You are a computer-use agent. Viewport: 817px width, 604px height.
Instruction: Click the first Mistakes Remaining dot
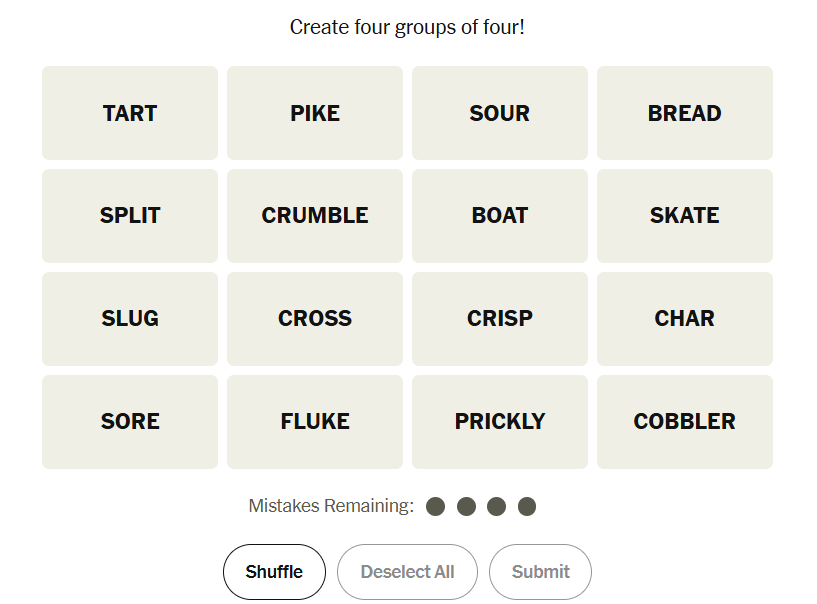[435, 506]
